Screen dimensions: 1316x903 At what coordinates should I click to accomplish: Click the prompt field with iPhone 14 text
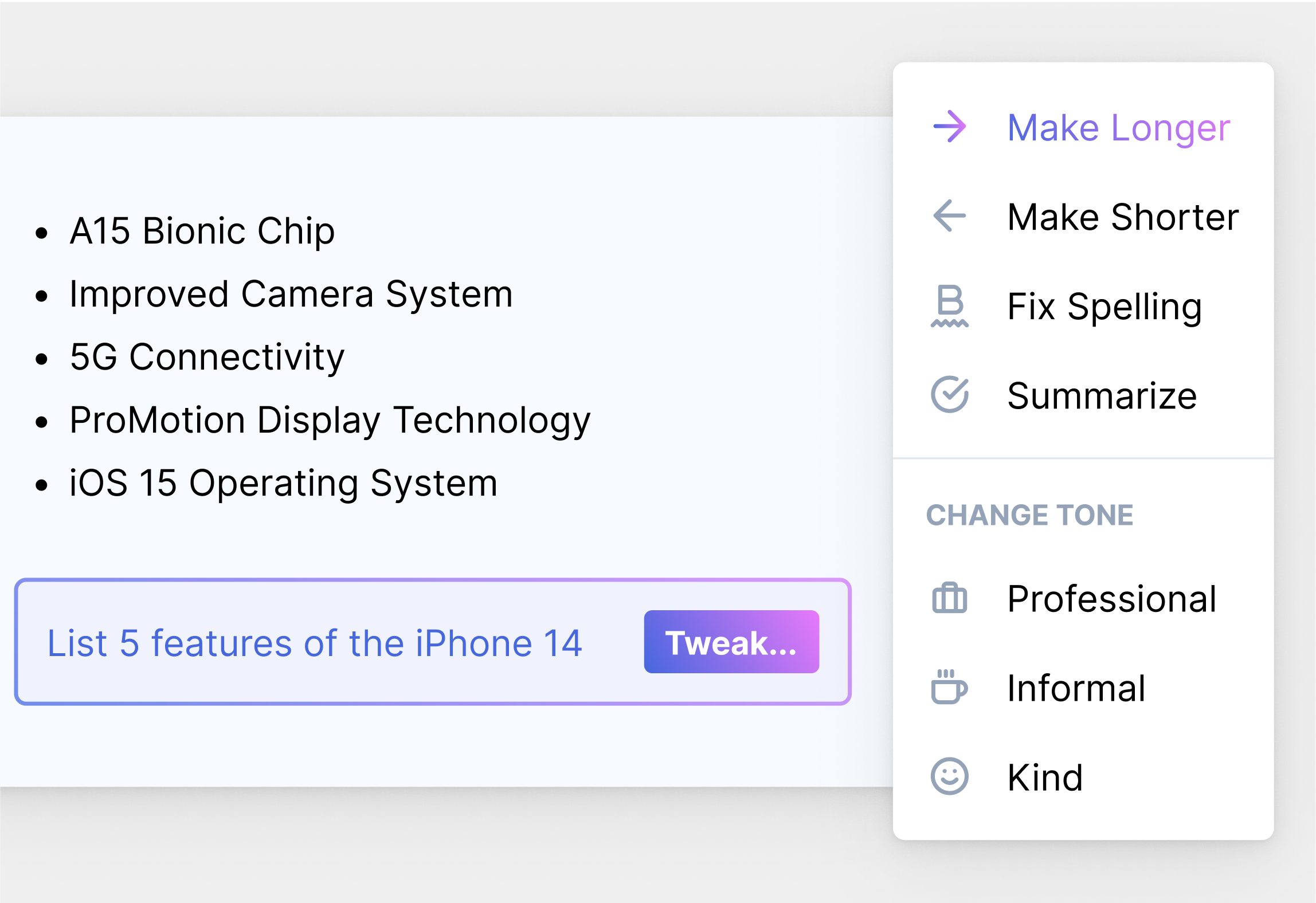pyautogui.click(x=433, y=642)
